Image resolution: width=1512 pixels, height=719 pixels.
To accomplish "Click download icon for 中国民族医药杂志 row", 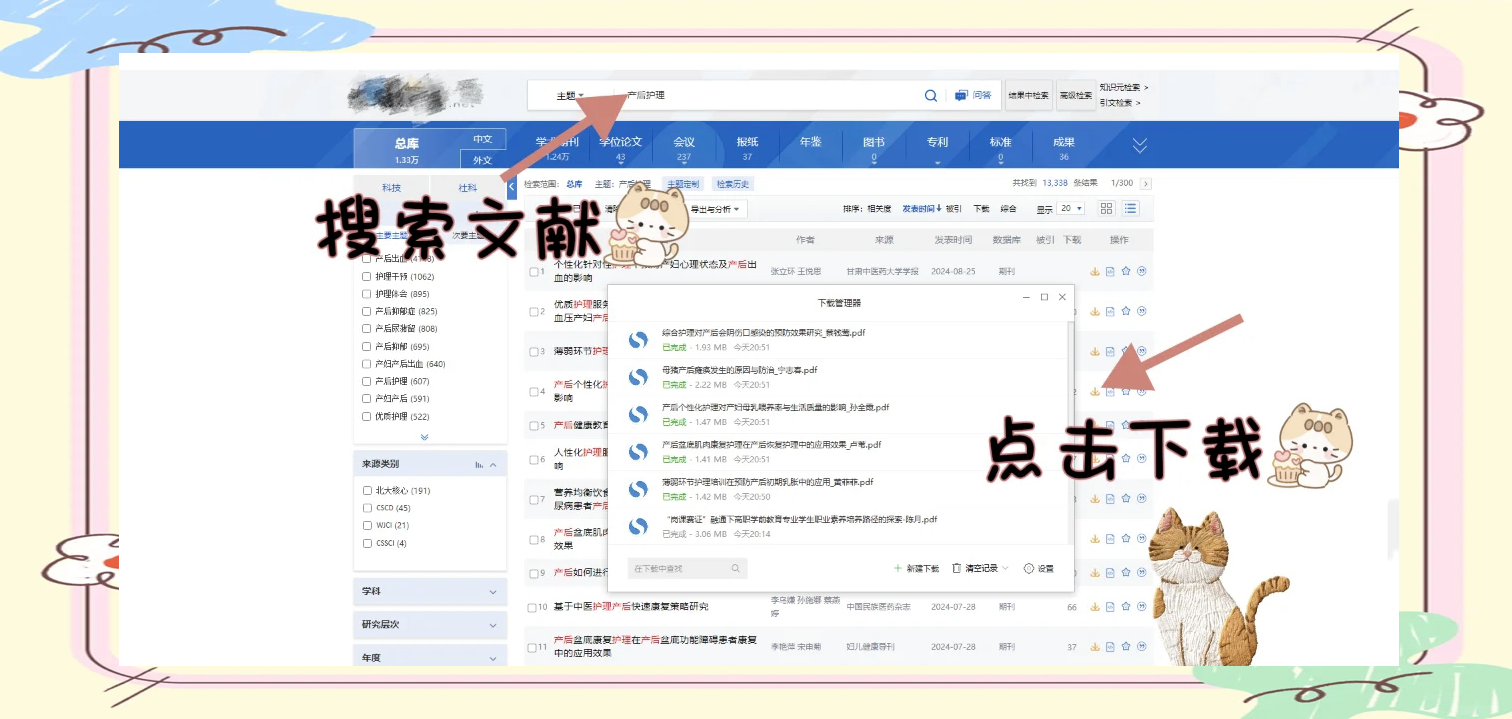I will [x=1094, y=607].
